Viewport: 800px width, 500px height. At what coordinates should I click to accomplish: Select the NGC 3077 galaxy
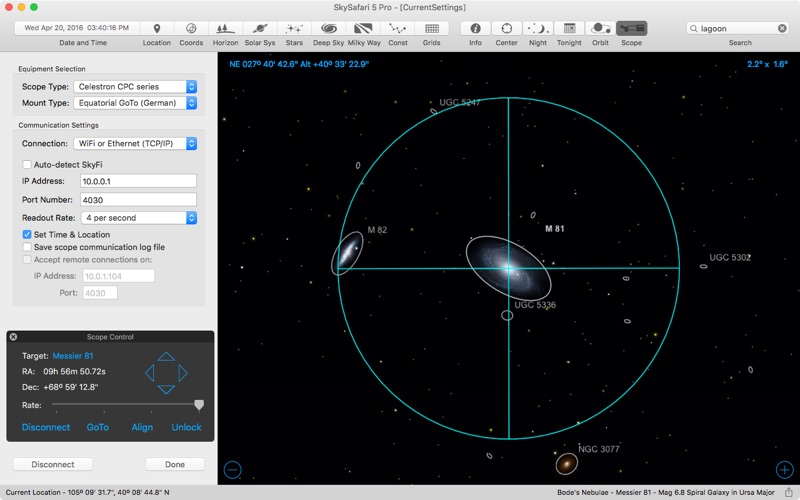coord(566,464)
